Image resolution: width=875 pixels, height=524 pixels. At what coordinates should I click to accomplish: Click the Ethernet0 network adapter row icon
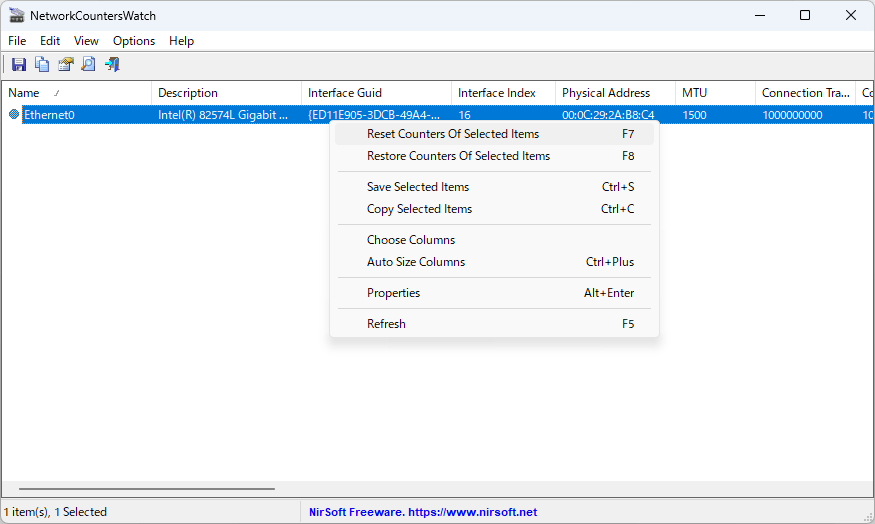point(14,114)
